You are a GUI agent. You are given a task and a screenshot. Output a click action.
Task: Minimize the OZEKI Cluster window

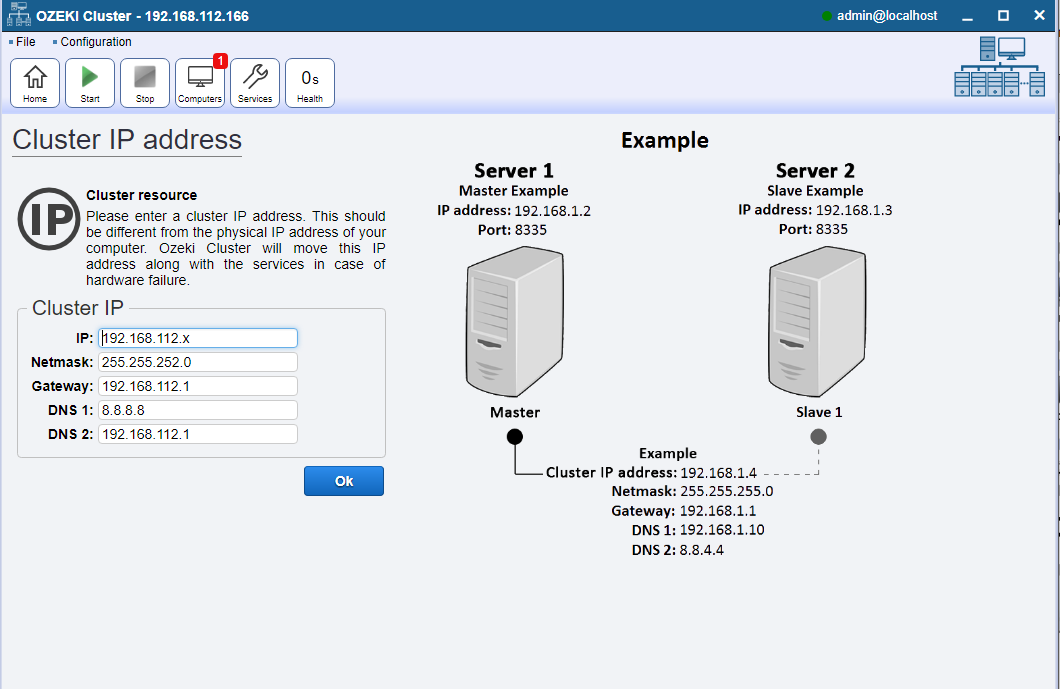click(x=967, y=16)
